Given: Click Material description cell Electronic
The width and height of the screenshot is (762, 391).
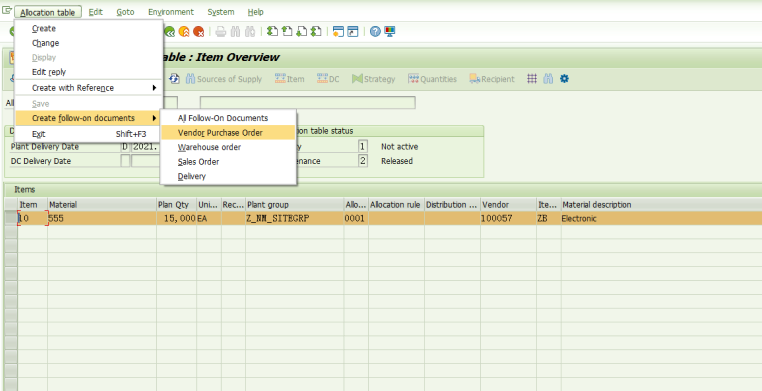Looking at the screenshot, I should point(661,219).
